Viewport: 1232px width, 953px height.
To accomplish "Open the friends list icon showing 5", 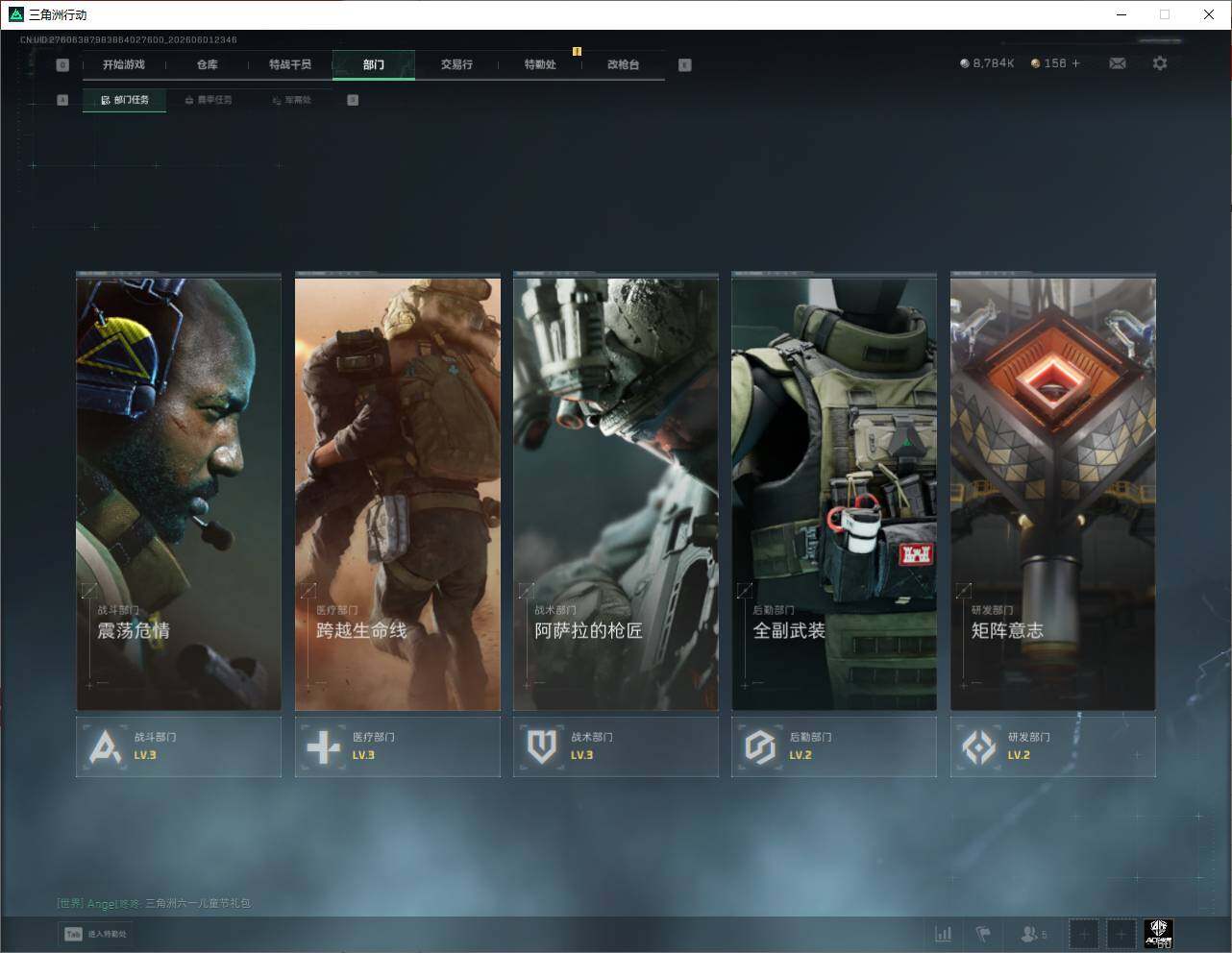I will pyautogui.click(x=1034, y=934).
